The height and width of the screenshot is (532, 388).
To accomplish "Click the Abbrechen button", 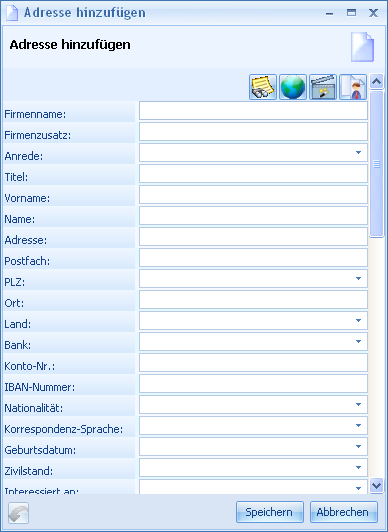I will (343, 512).
